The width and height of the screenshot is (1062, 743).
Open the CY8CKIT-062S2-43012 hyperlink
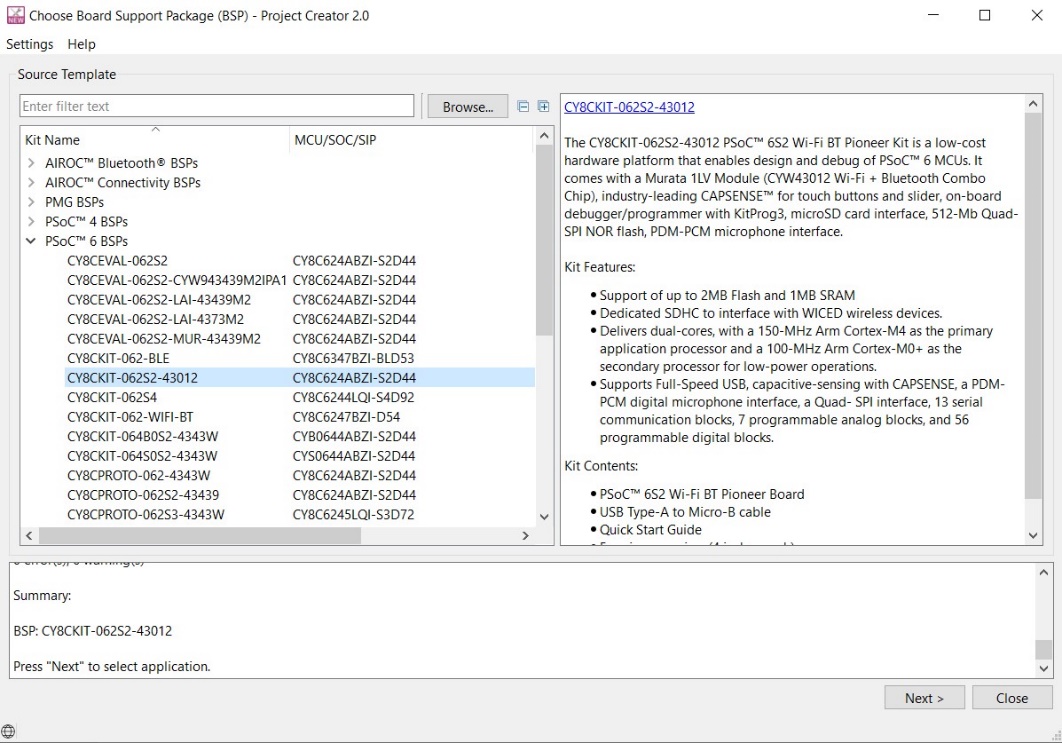point(629,107)
